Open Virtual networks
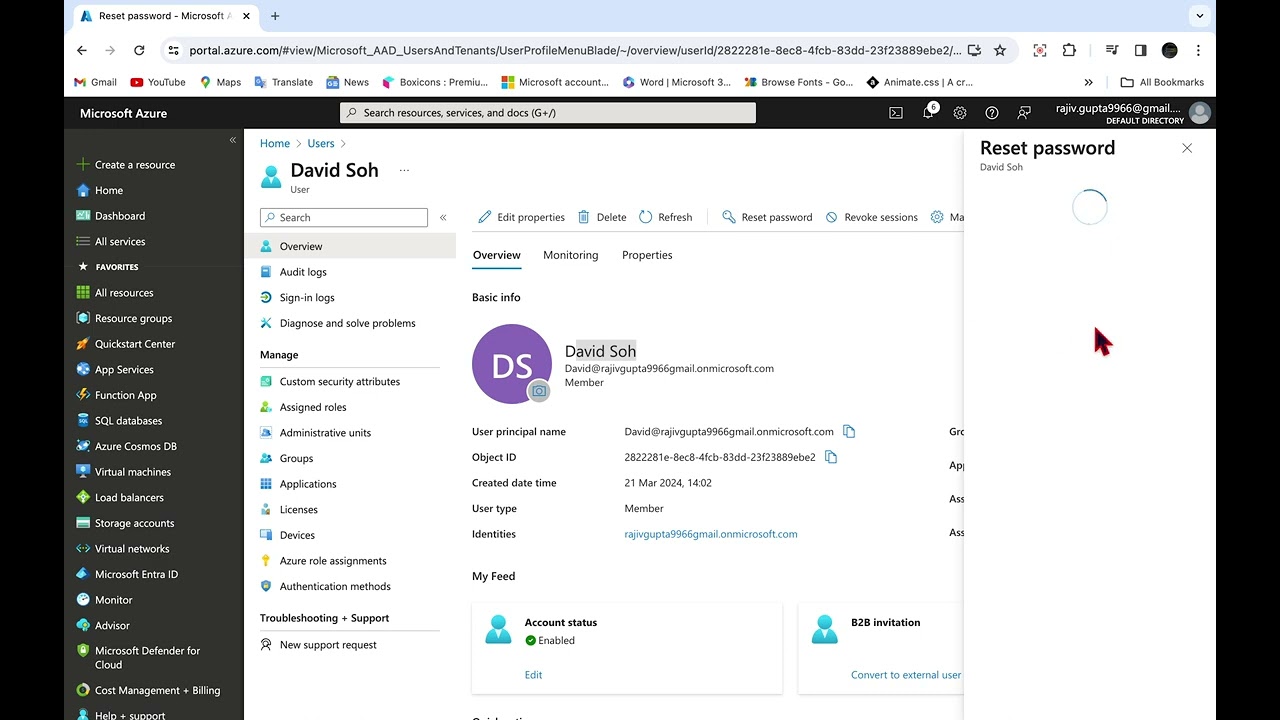 pyautogui.click(x=132, y=549)
